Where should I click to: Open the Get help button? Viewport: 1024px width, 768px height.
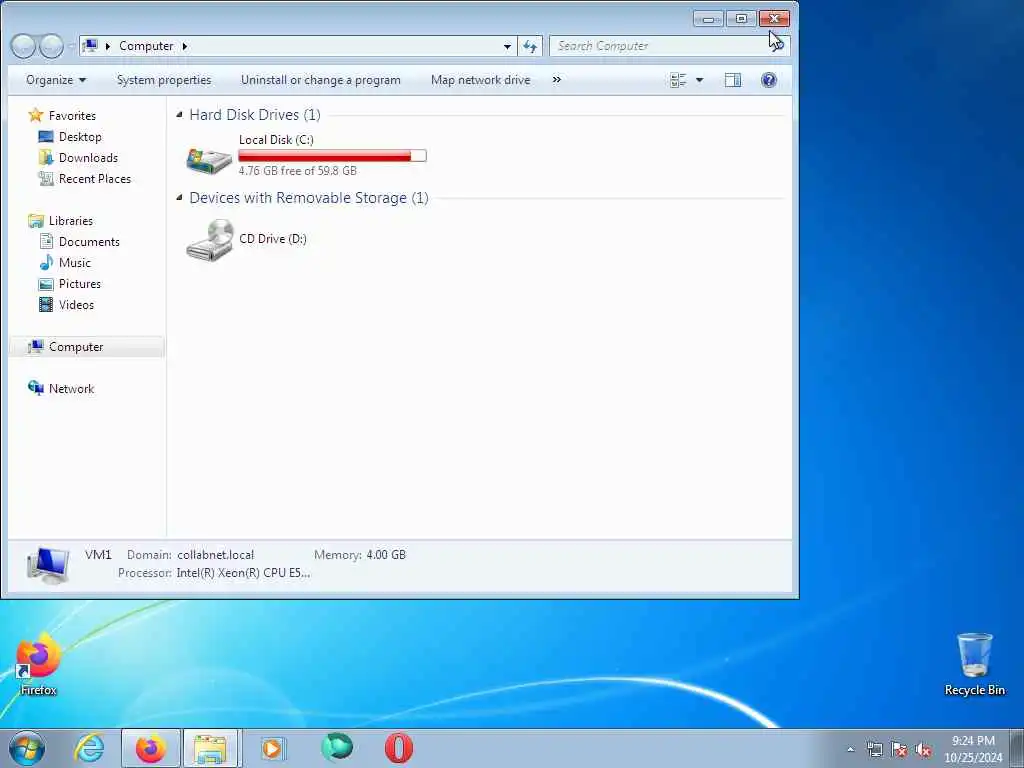[769, 80]
